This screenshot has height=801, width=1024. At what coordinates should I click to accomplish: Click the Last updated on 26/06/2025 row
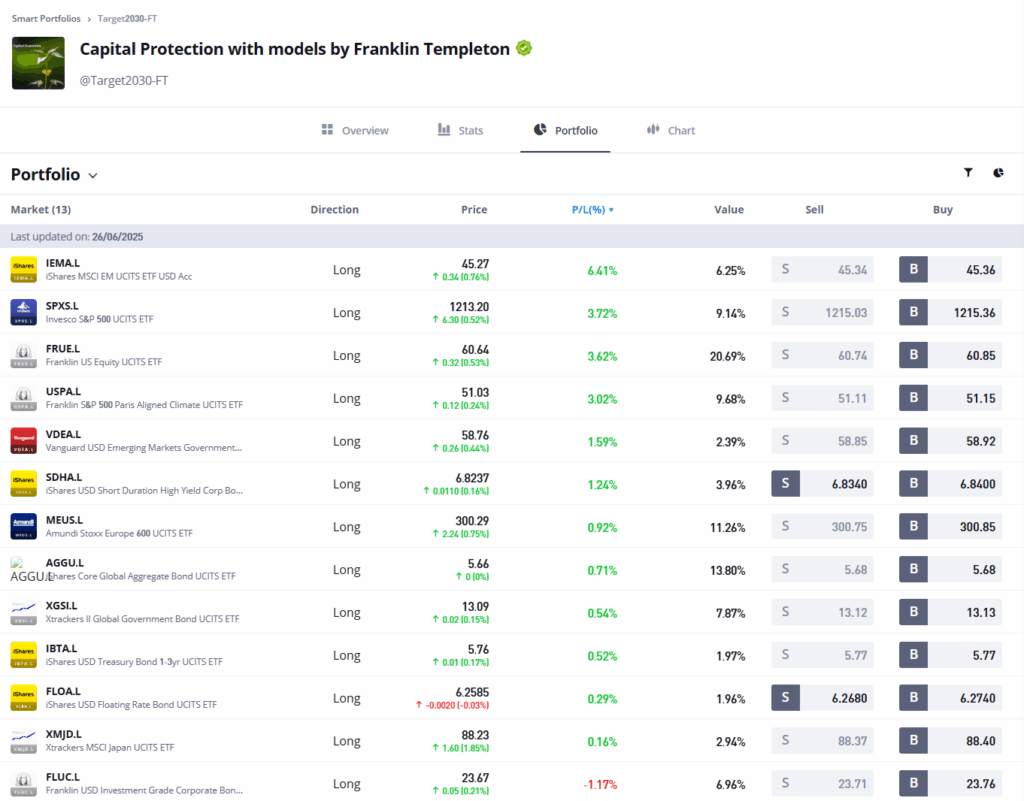point(512,236)
